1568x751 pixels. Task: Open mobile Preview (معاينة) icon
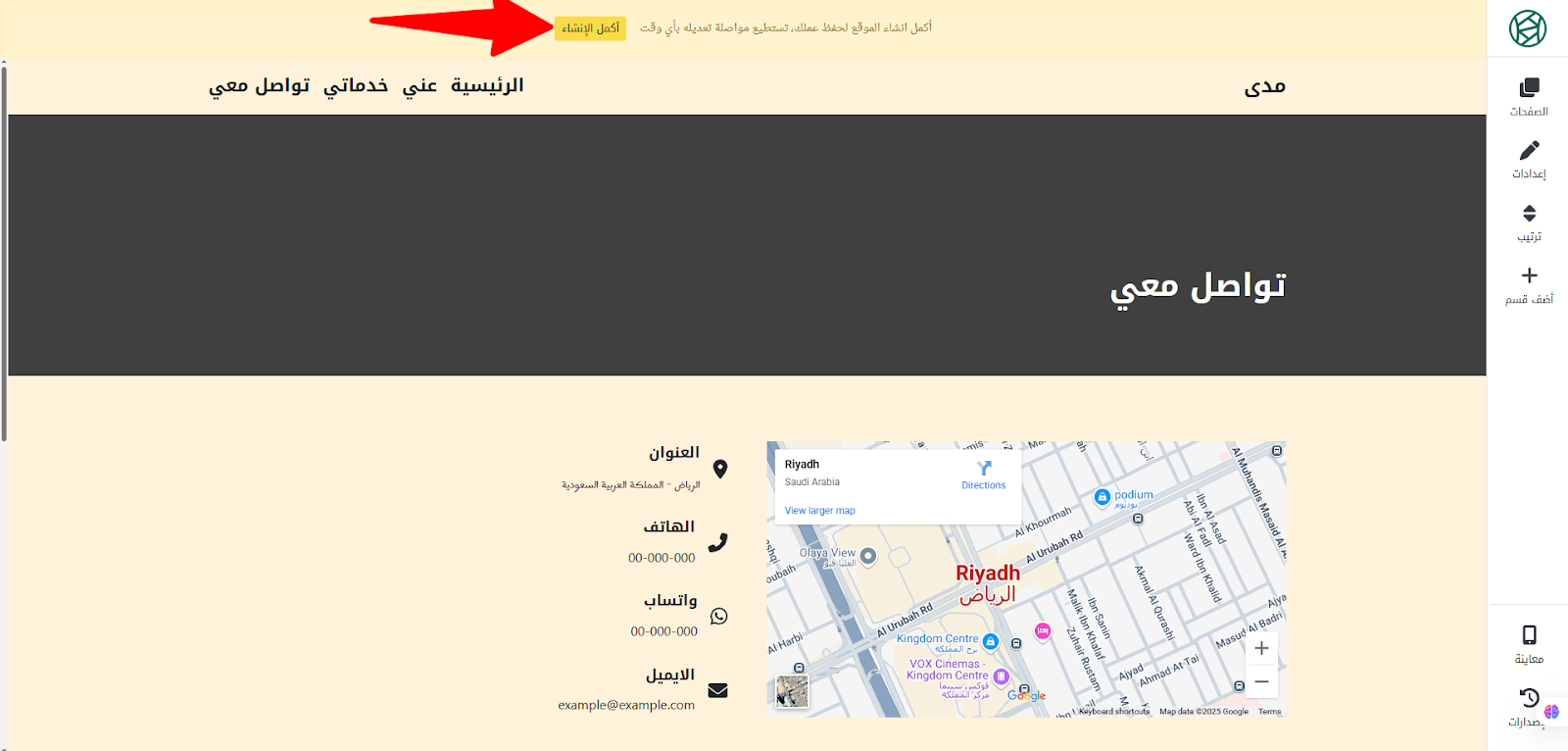1529,634
